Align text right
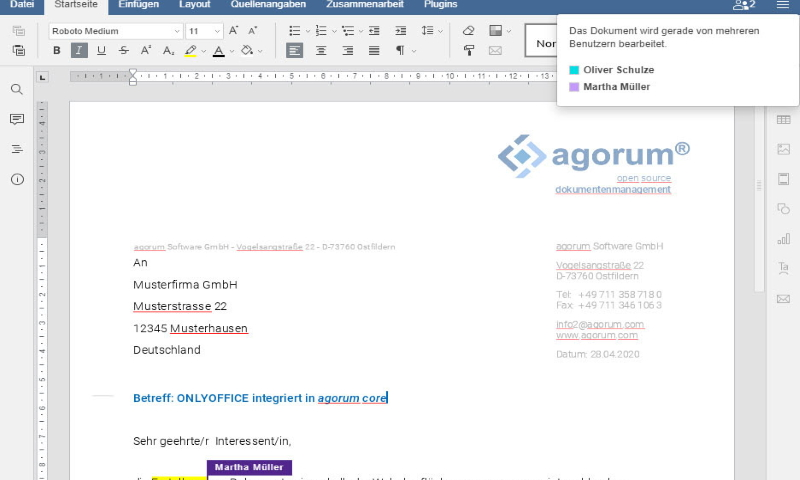 coord(347,50)
